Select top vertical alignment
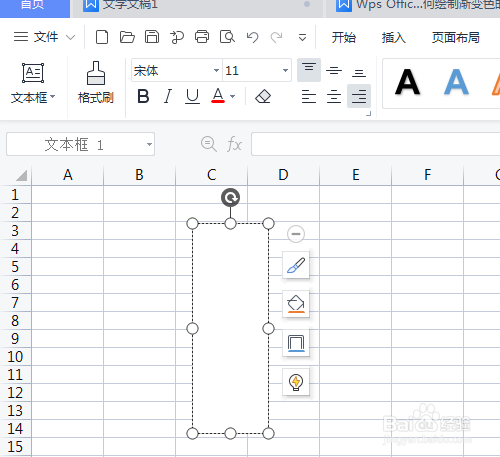The image size is (500, 457). pos(309,70)
